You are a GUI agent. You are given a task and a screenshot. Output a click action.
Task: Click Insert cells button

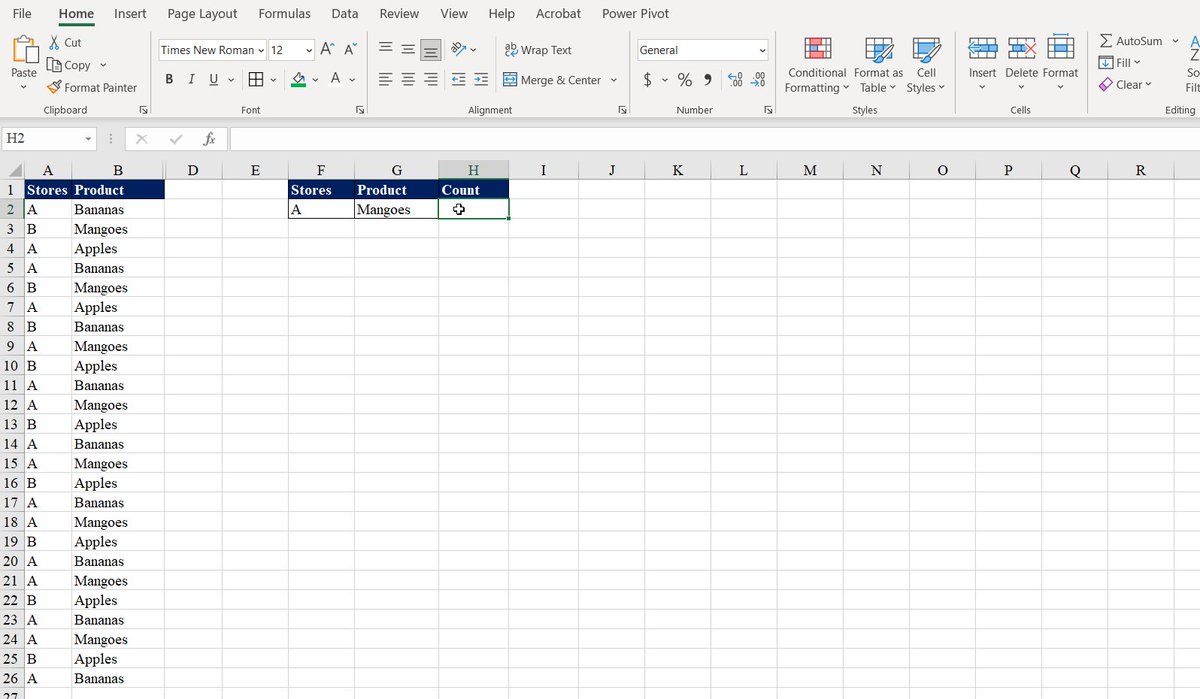coord(982,65)
